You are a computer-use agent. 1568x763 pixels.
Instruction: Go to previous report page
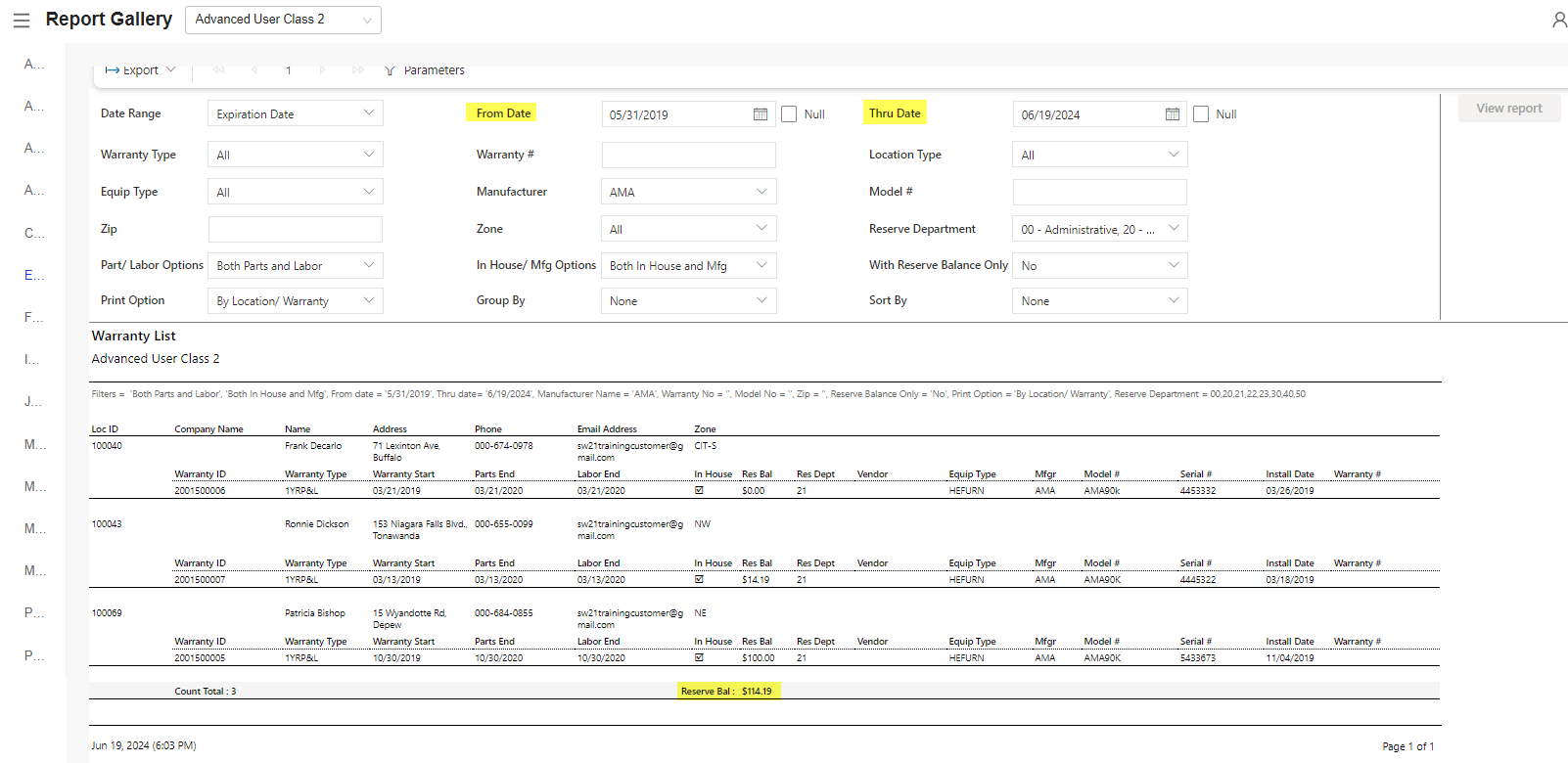tap(254, 70)
